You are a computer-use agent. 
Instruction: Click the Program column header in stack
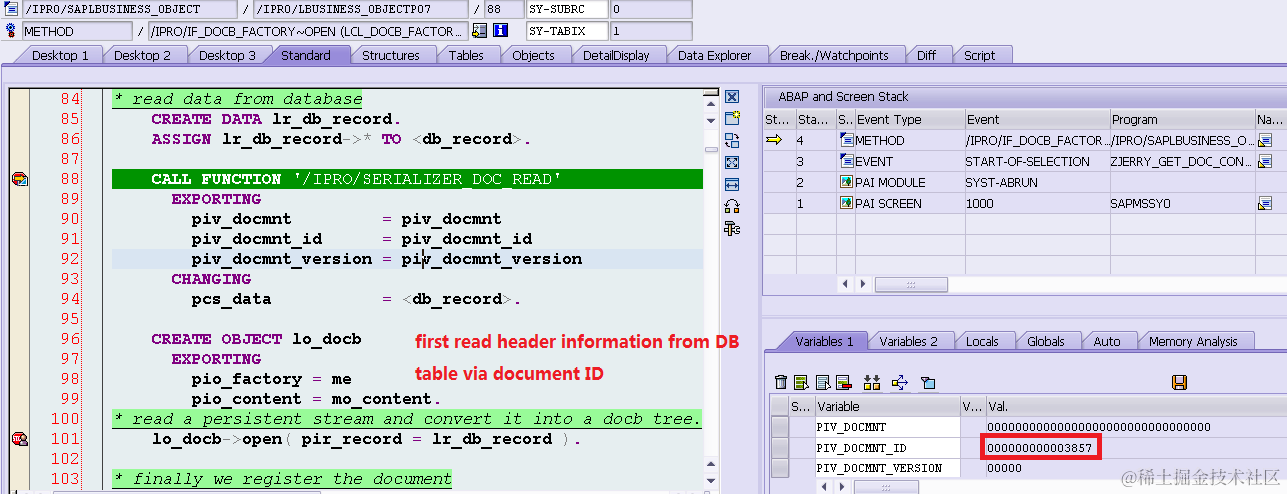1181,119
